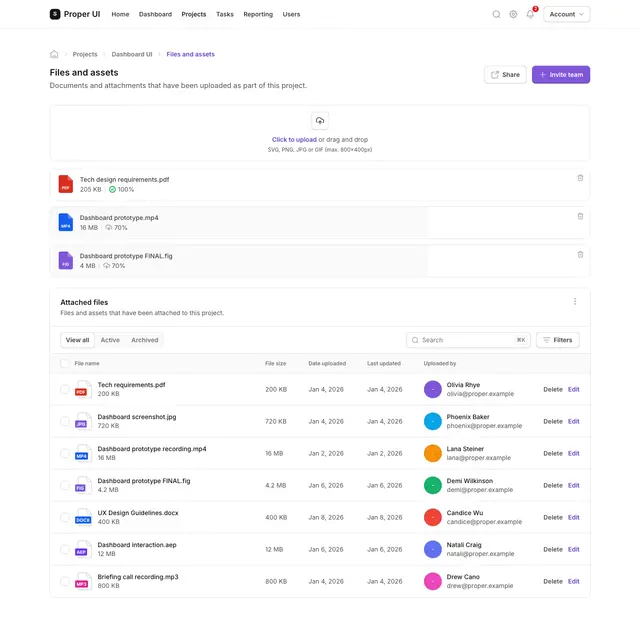The image size is (640, 640).
Task: Sort by File size column header
Action: [276, 363]
